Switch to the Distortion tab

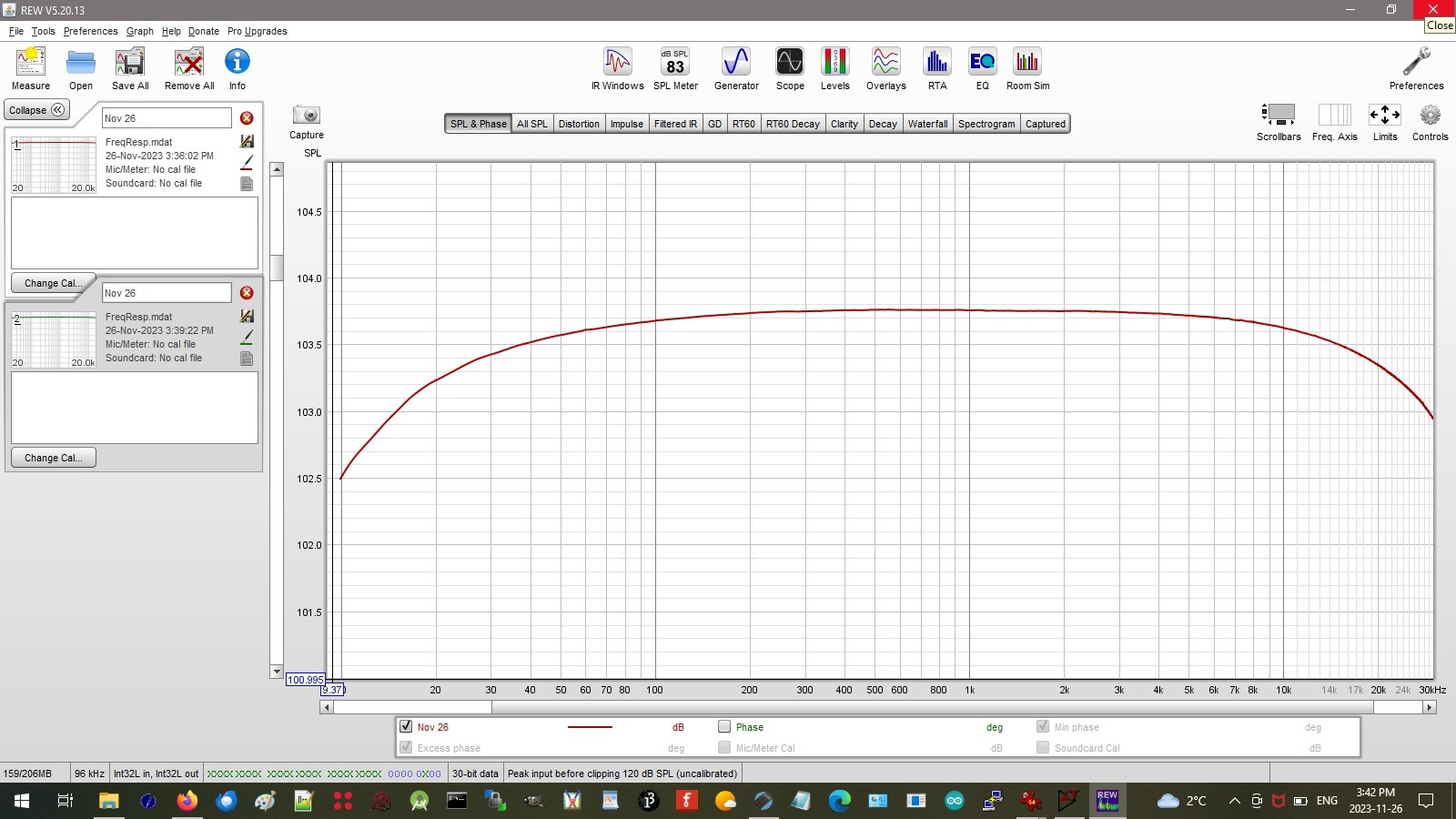(x=579, y=124)
